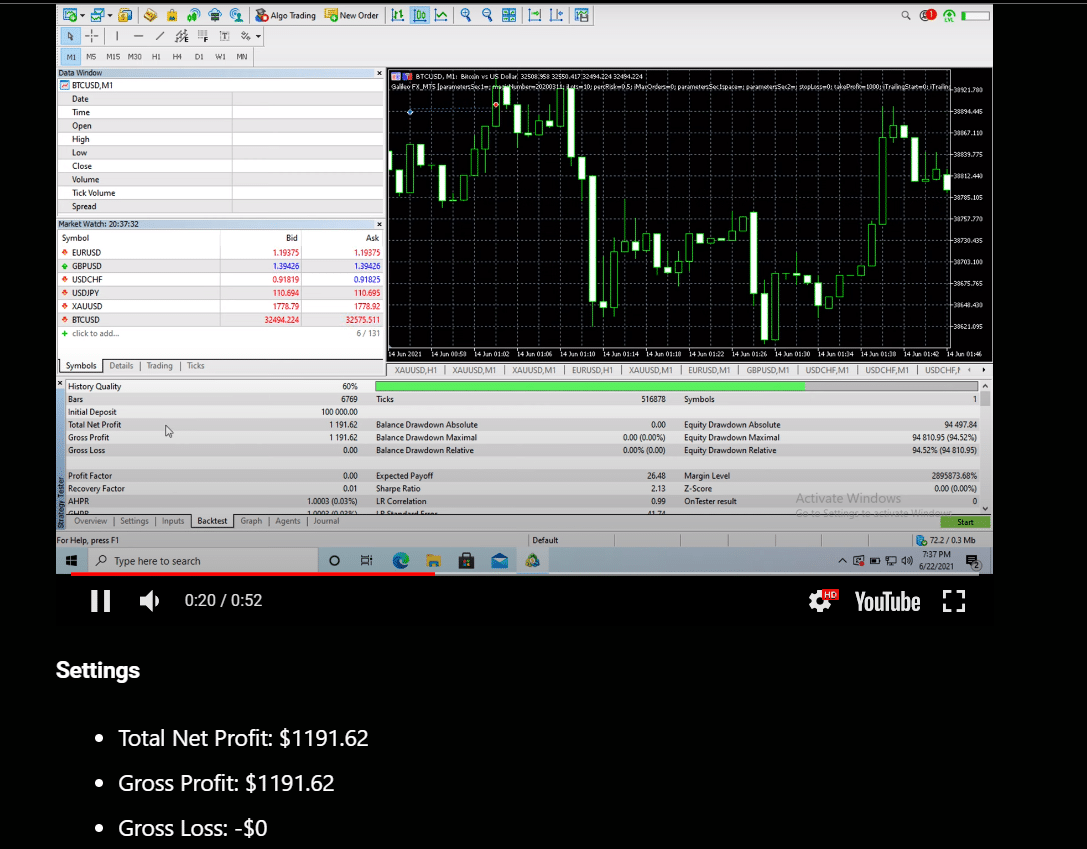
Task: Open the new chart dropdown arrow
Action: click(x=83, y=16)
